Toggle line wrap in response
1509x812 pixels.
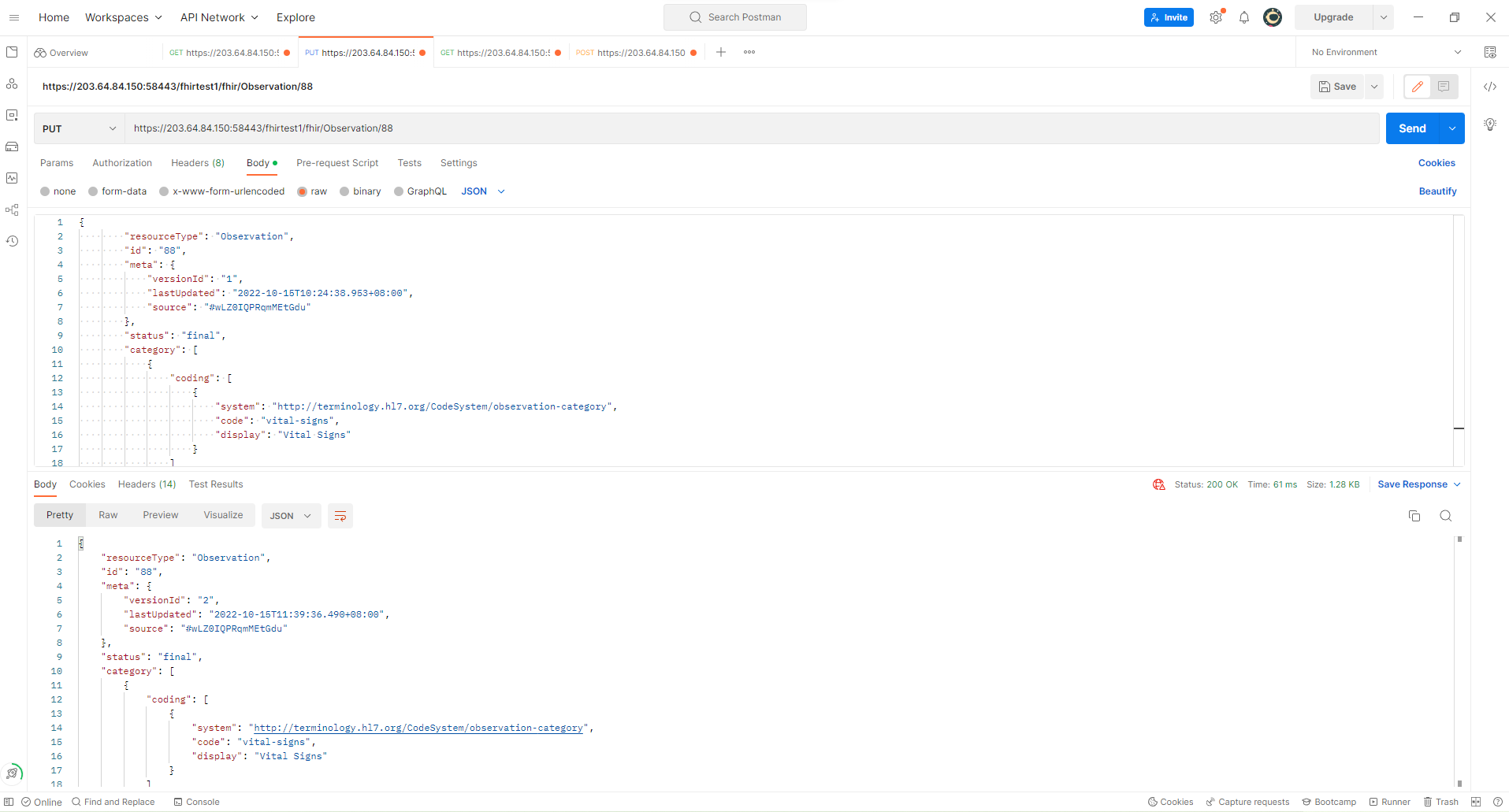[x=340, y=516]
